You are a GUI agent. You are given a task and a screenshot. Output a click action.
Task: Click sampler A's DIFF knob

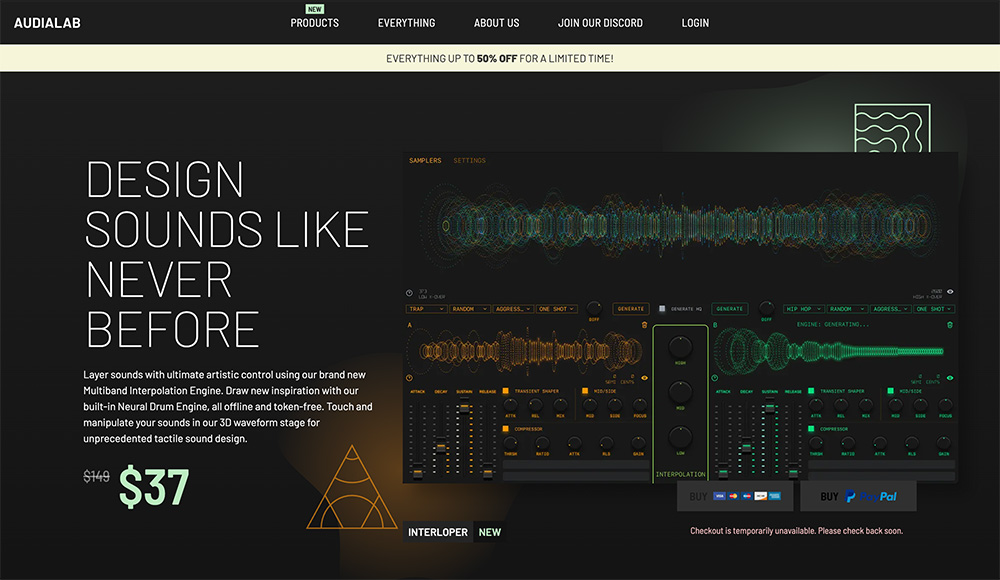[x=594, y=308]
